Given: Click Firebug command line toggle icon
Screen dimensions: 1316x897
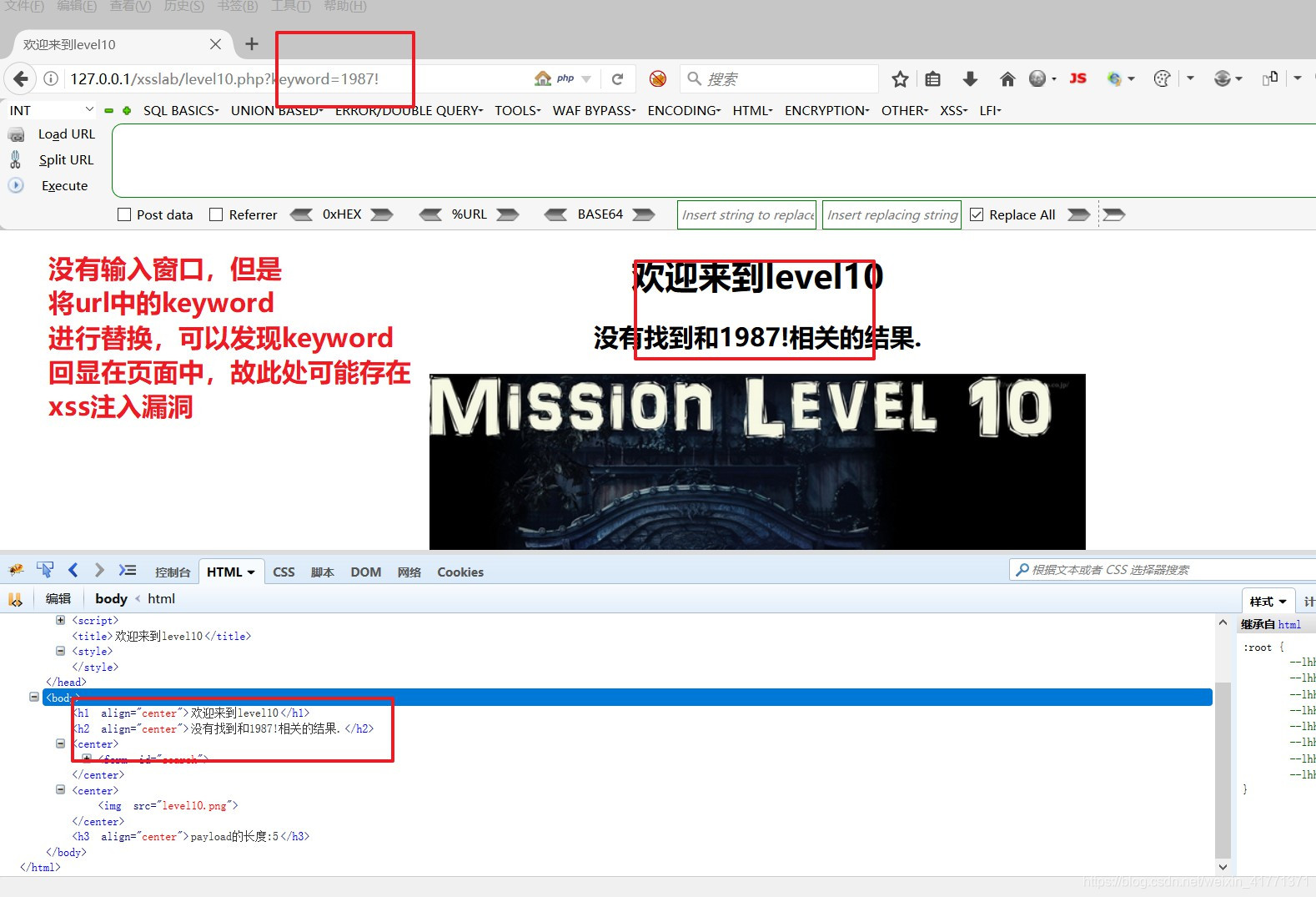Looking at the screenshot, I should click(127, 570).
